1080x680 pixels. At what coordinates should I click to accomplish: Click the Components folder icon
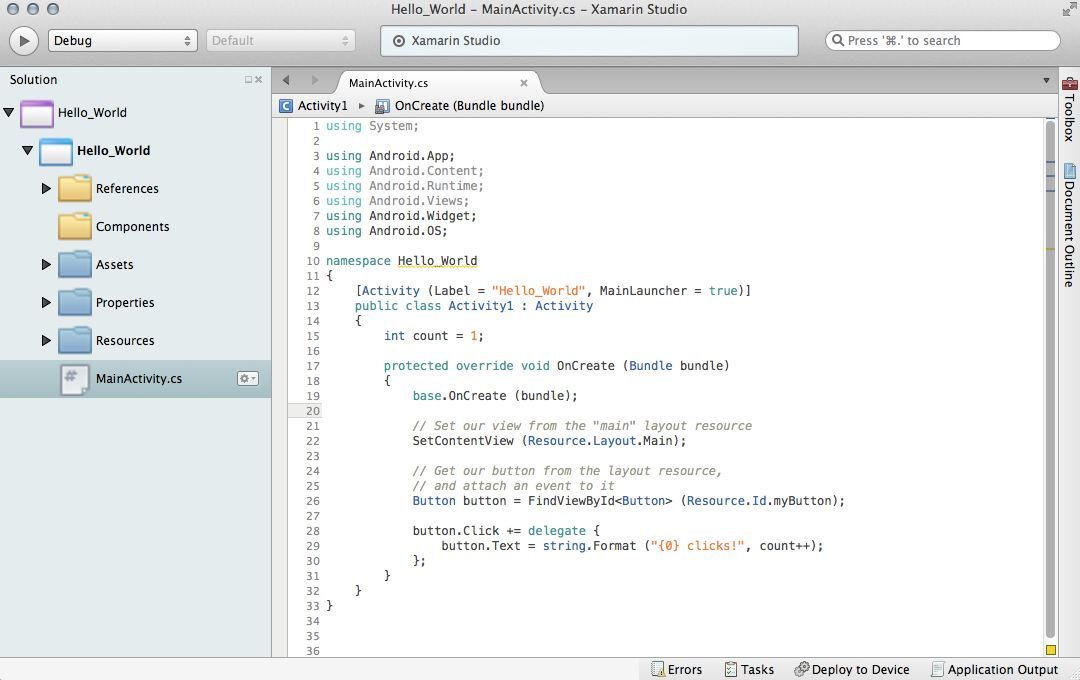tap(75, 226)
